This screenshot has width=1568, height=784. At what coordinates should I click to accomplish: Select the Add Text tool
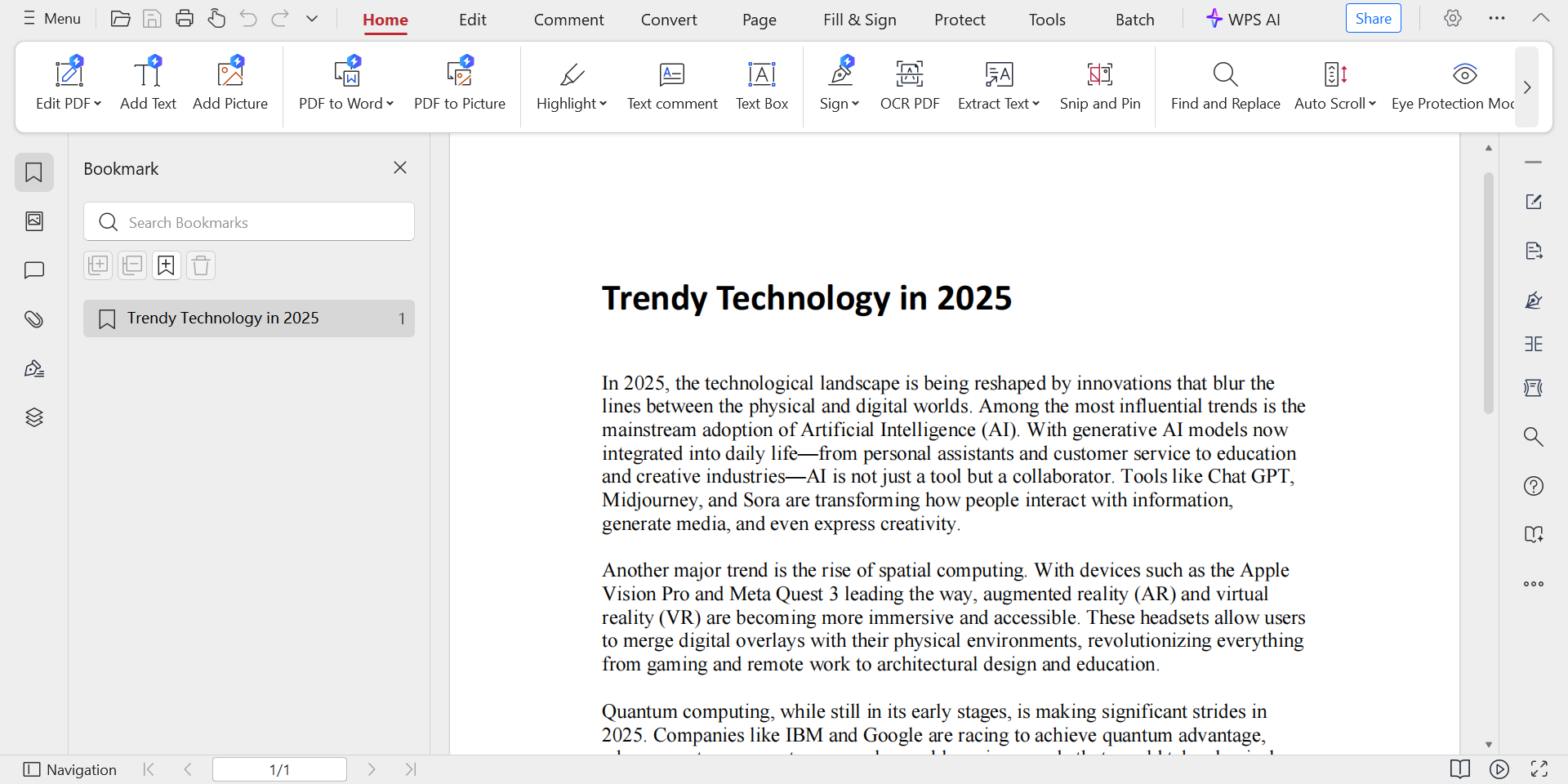148,84
